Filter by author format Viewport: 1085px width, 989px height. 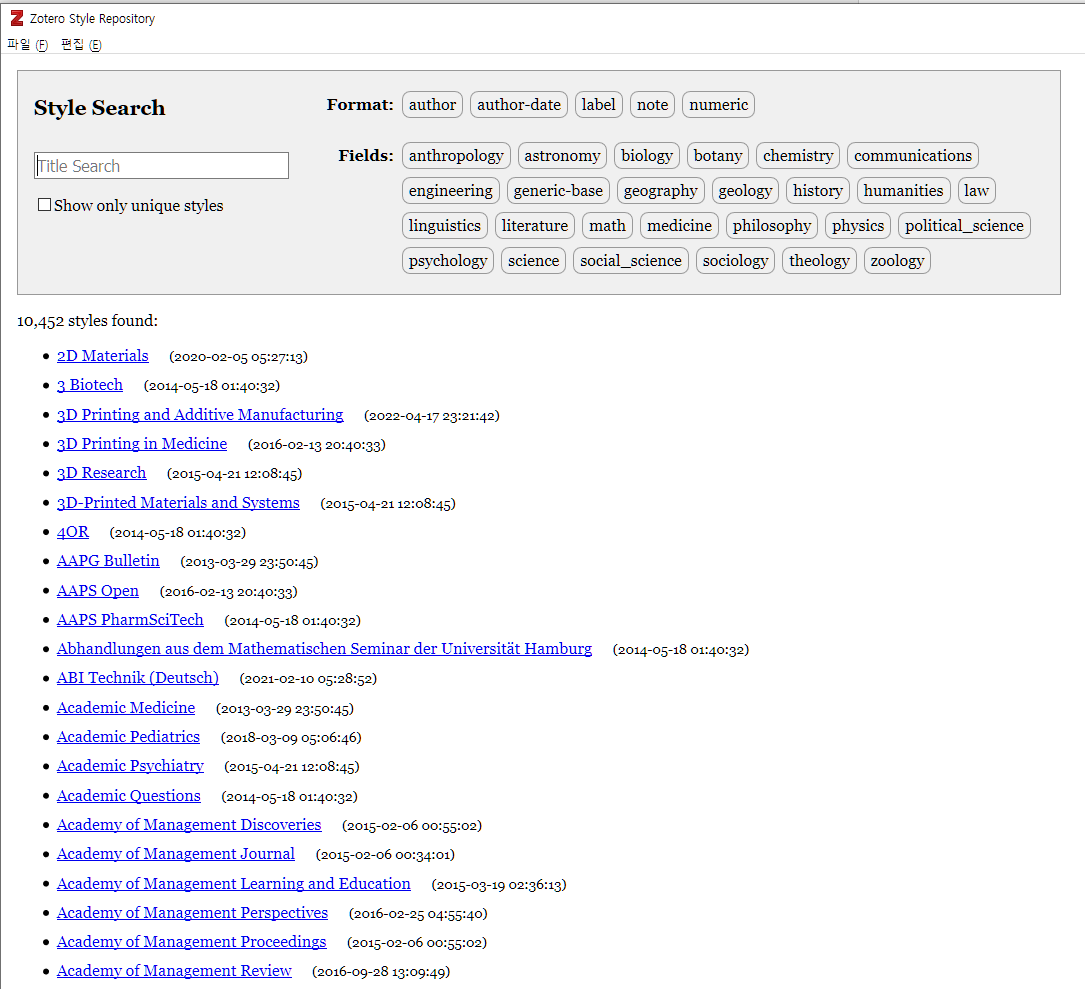[x=432, y=105]
